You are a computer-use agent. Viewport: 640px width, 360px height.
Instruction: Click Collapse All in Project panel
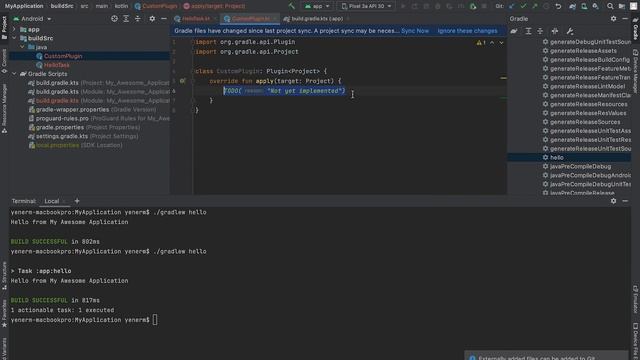click(138, 19)
